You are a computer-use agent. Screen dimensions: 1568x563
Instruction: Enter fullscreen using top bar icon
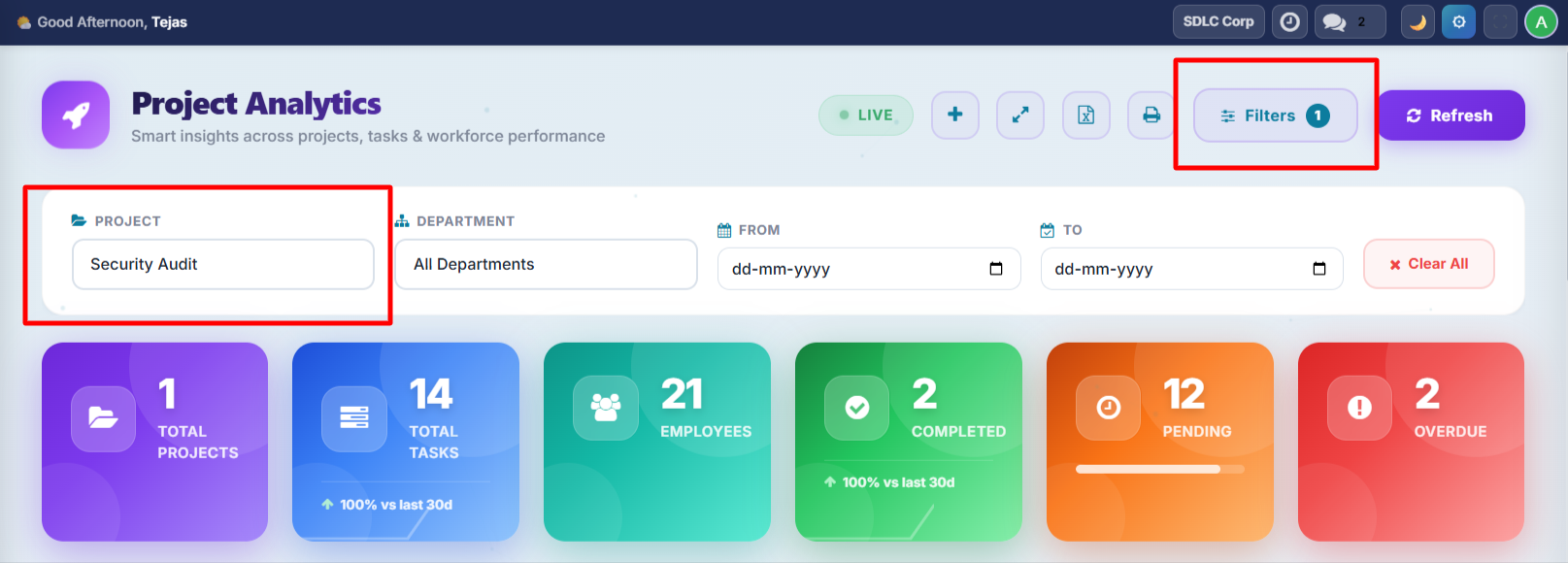(1500, 21)
